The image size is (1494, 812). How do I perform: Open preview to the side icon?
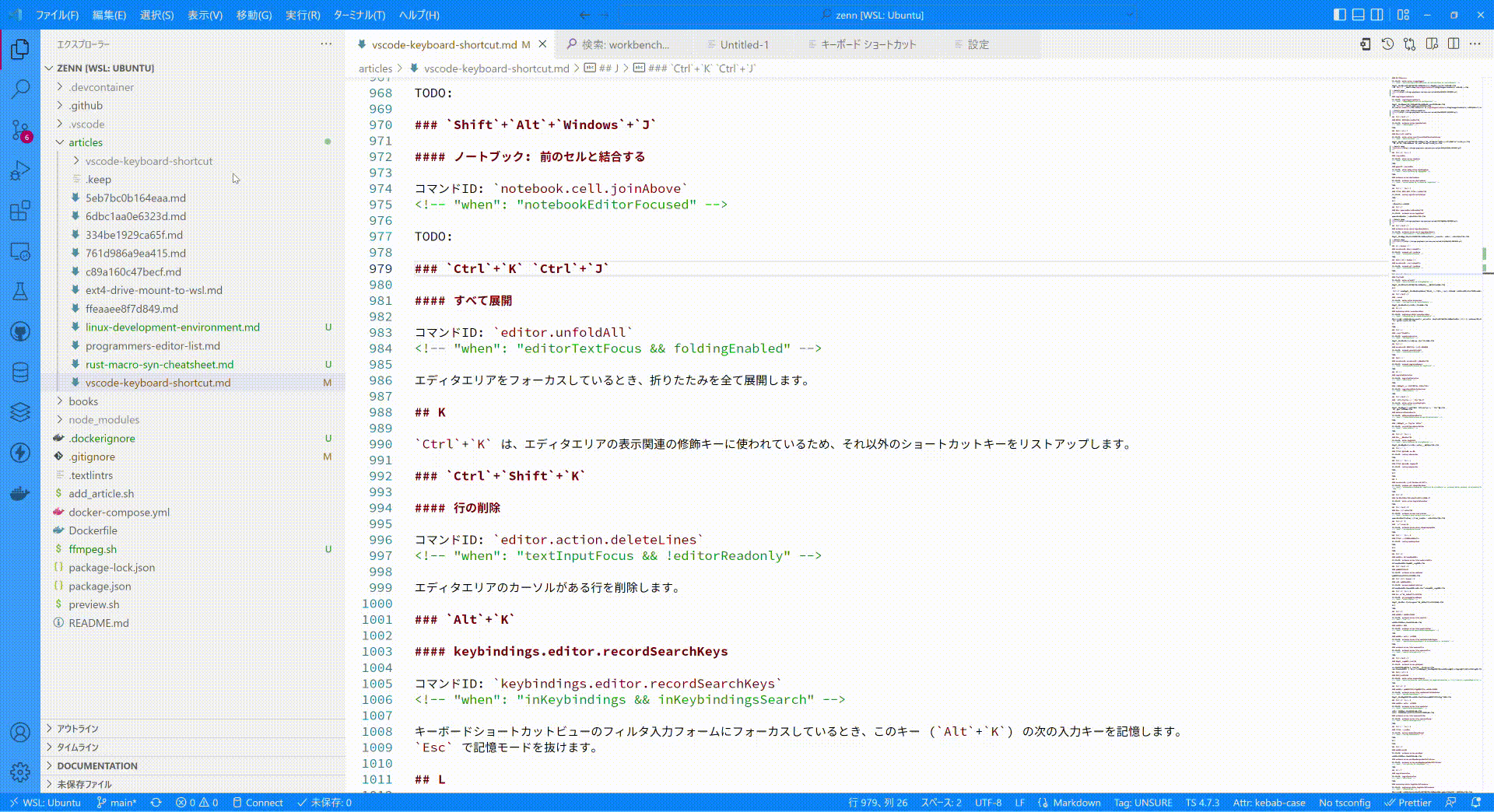point(1432,44)
